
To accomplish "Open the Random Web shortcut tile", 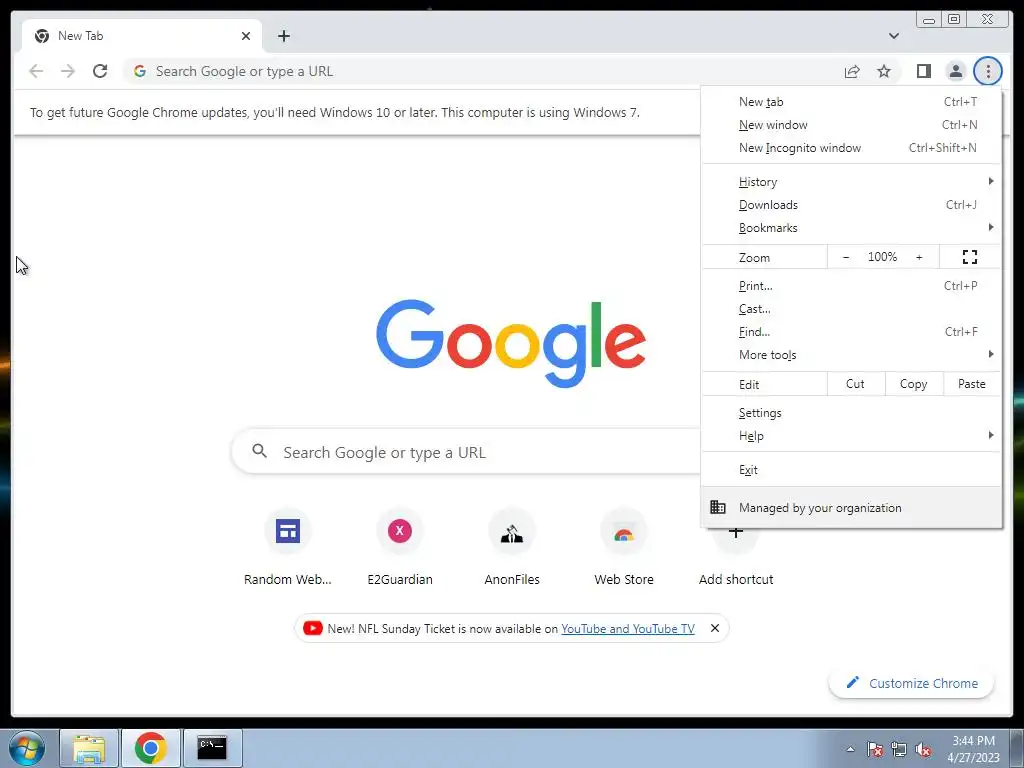I will coord(287,547).
